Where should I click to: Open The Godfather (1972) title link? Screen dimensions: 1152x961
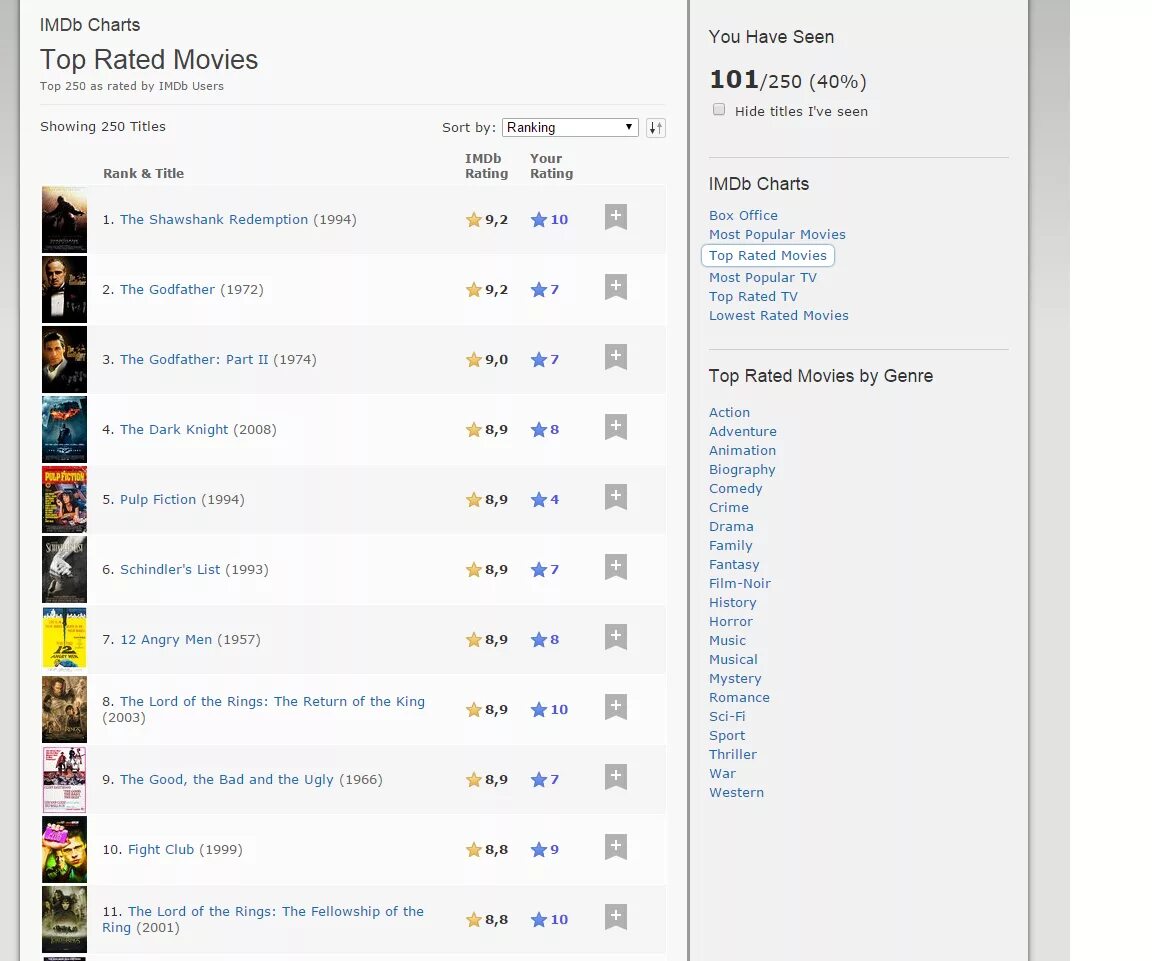coord(168,289)
